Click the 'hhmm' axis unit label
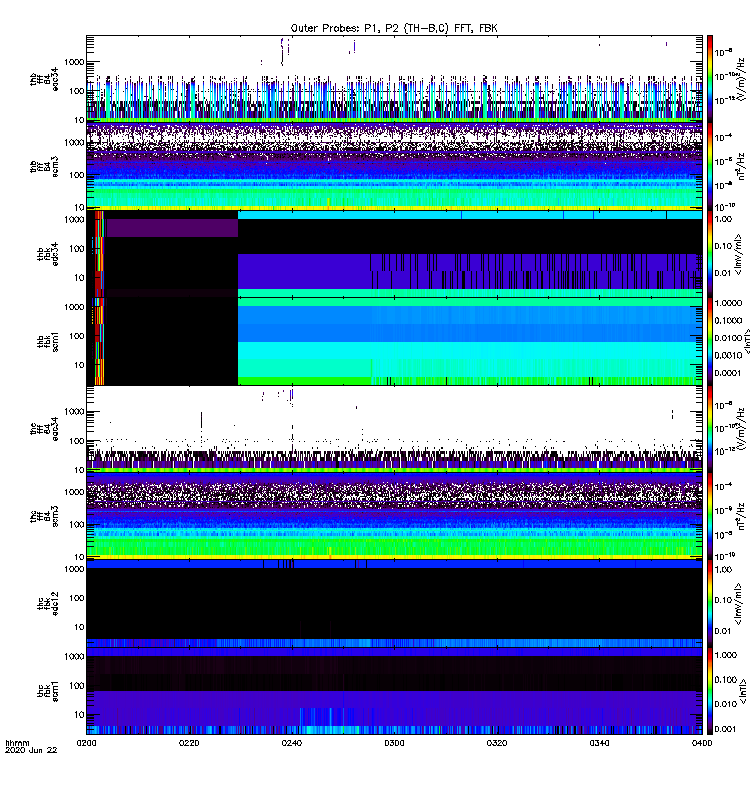Viewport: 750px width, 800px height. 17,743
